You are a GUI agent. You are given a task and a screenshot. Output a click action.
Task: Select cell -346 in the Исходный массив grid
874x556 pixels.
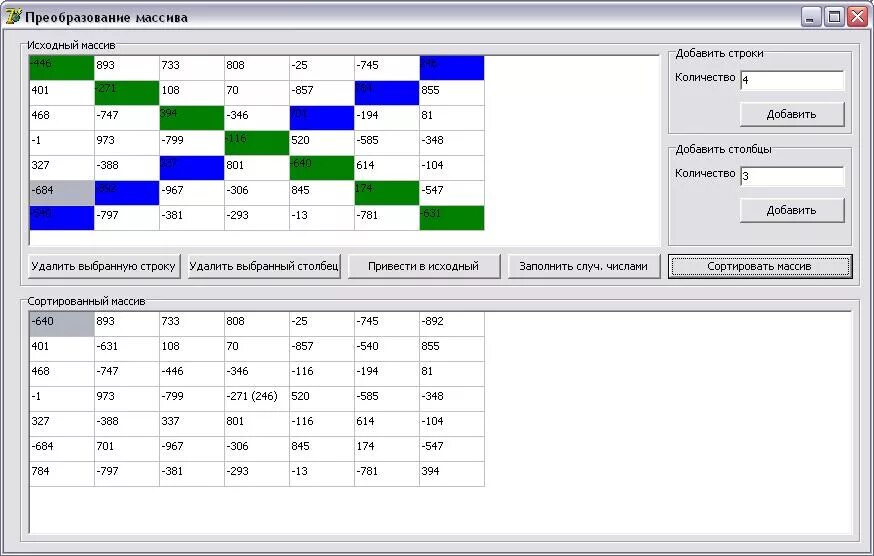[257, 118]
